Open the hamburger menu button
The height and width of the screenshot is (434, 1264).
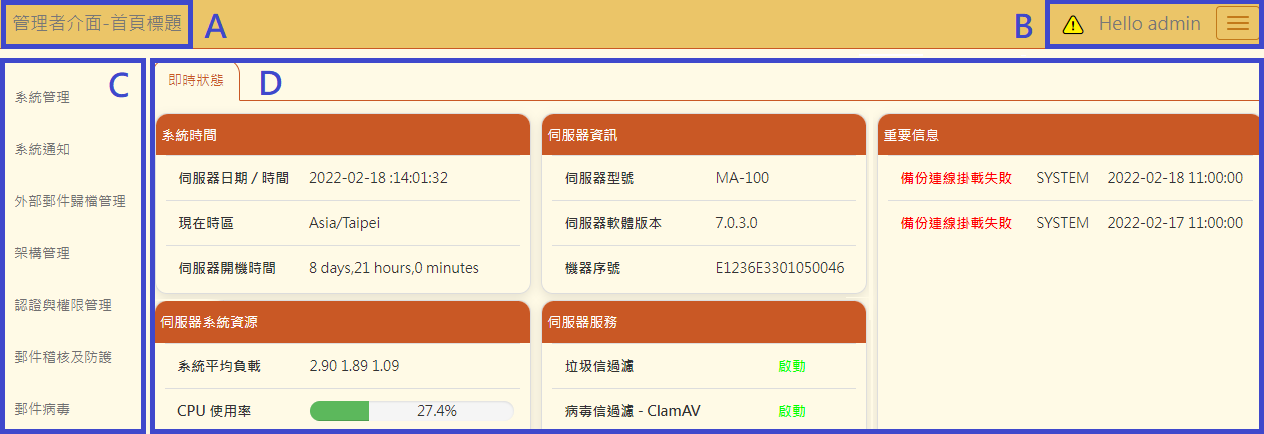1237,24
